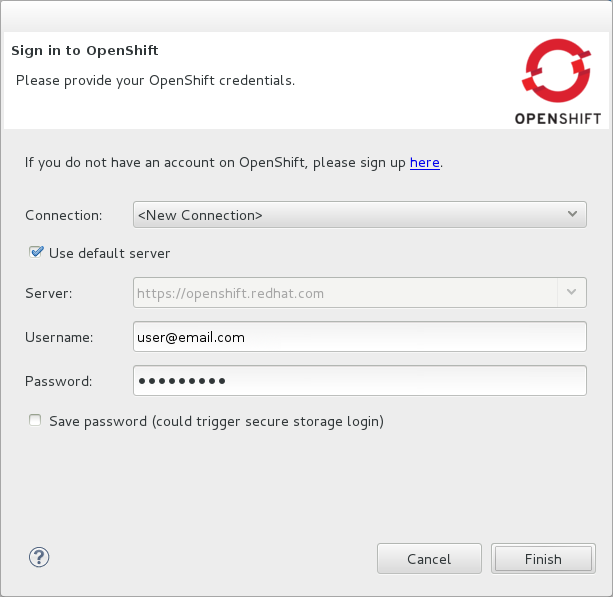Click the "Password:" label
Screen dimensions: 613x597
58,381
